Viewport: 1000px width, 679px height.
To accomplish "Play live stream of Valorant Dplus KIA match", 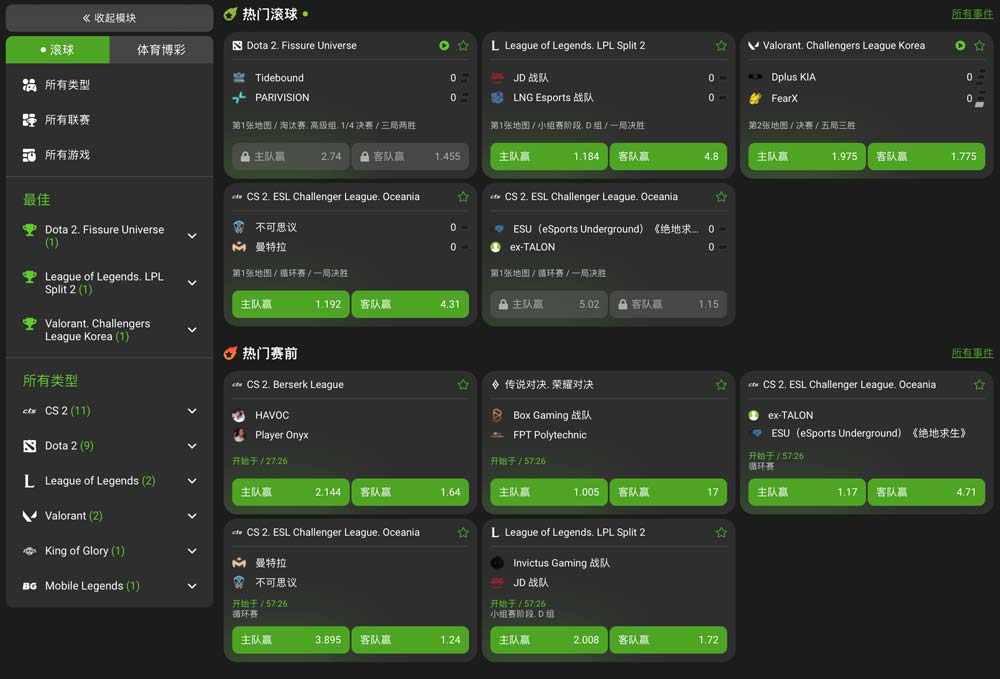I will 960,46.
